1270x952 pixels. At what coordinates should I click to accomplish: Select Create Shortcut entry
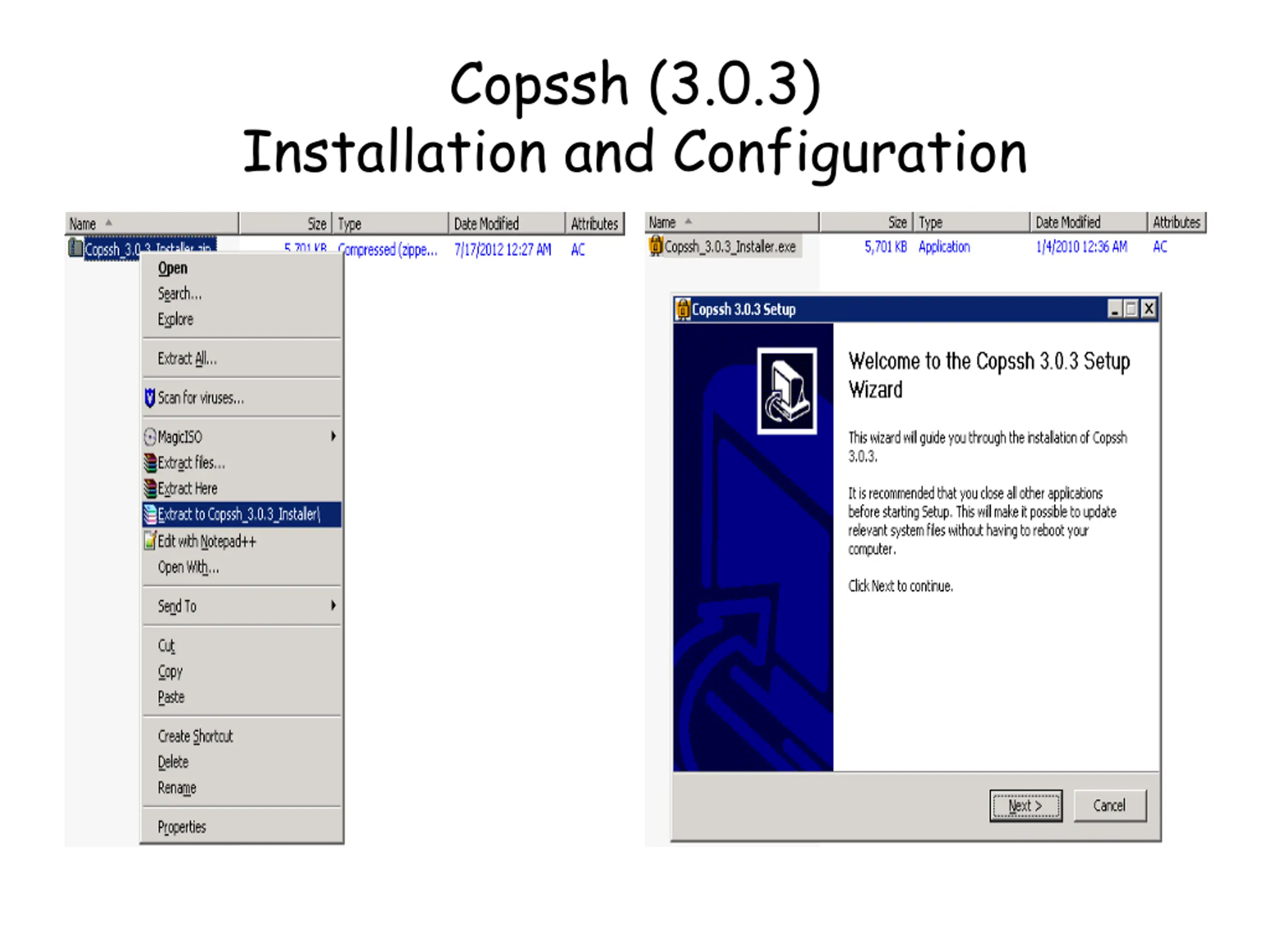coord(241,736)
